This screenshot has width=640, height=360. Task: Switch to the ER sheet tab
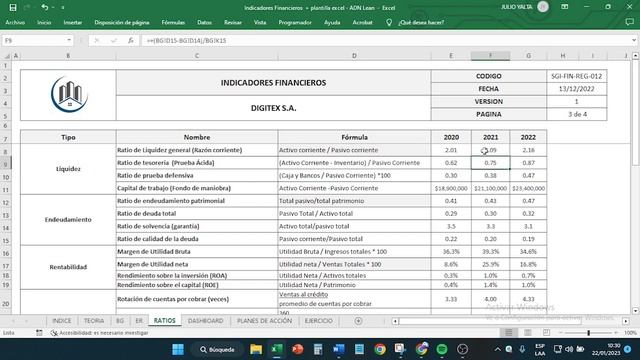139,321
